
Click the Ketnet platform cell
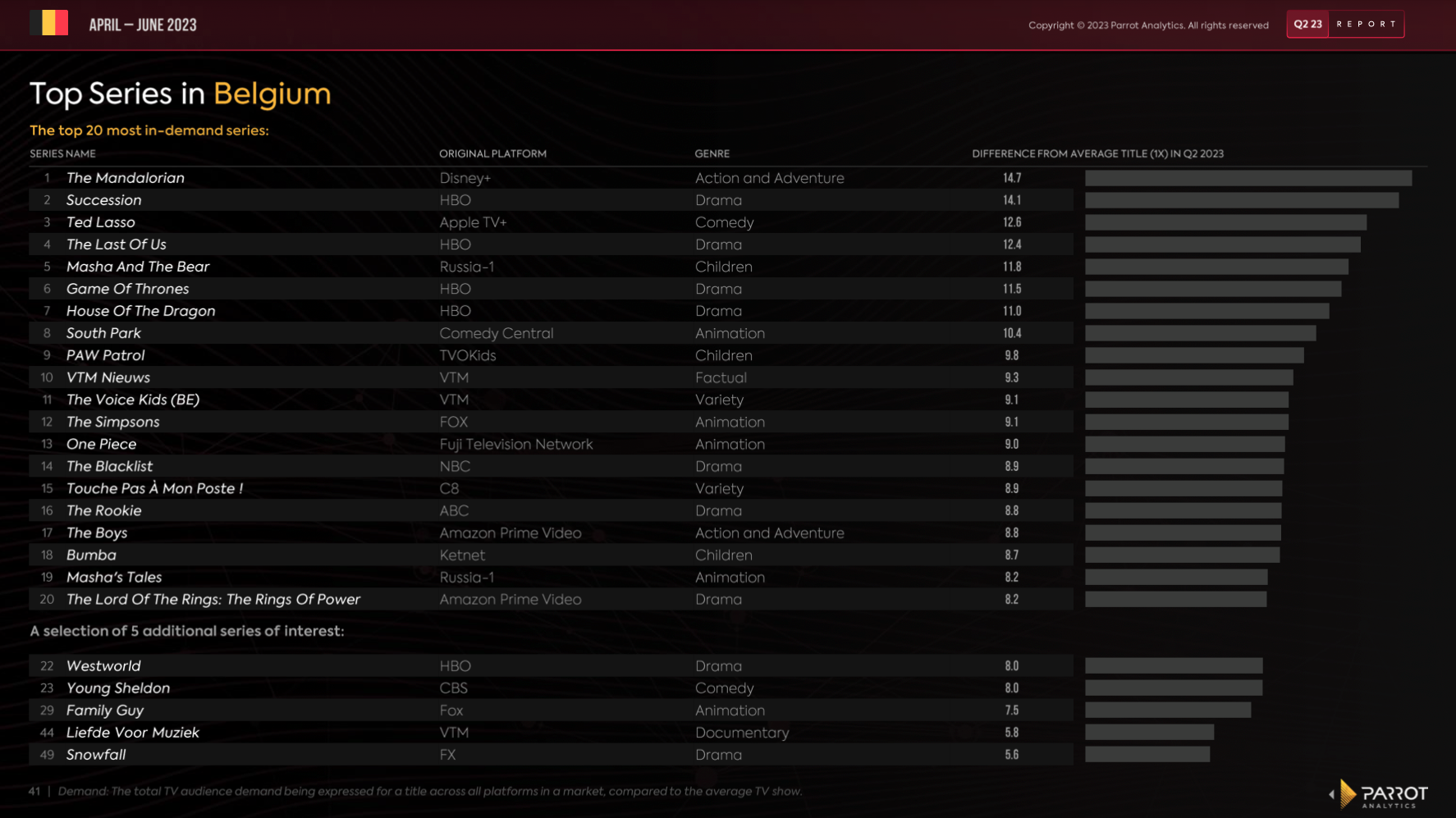[x=462, y=555]
